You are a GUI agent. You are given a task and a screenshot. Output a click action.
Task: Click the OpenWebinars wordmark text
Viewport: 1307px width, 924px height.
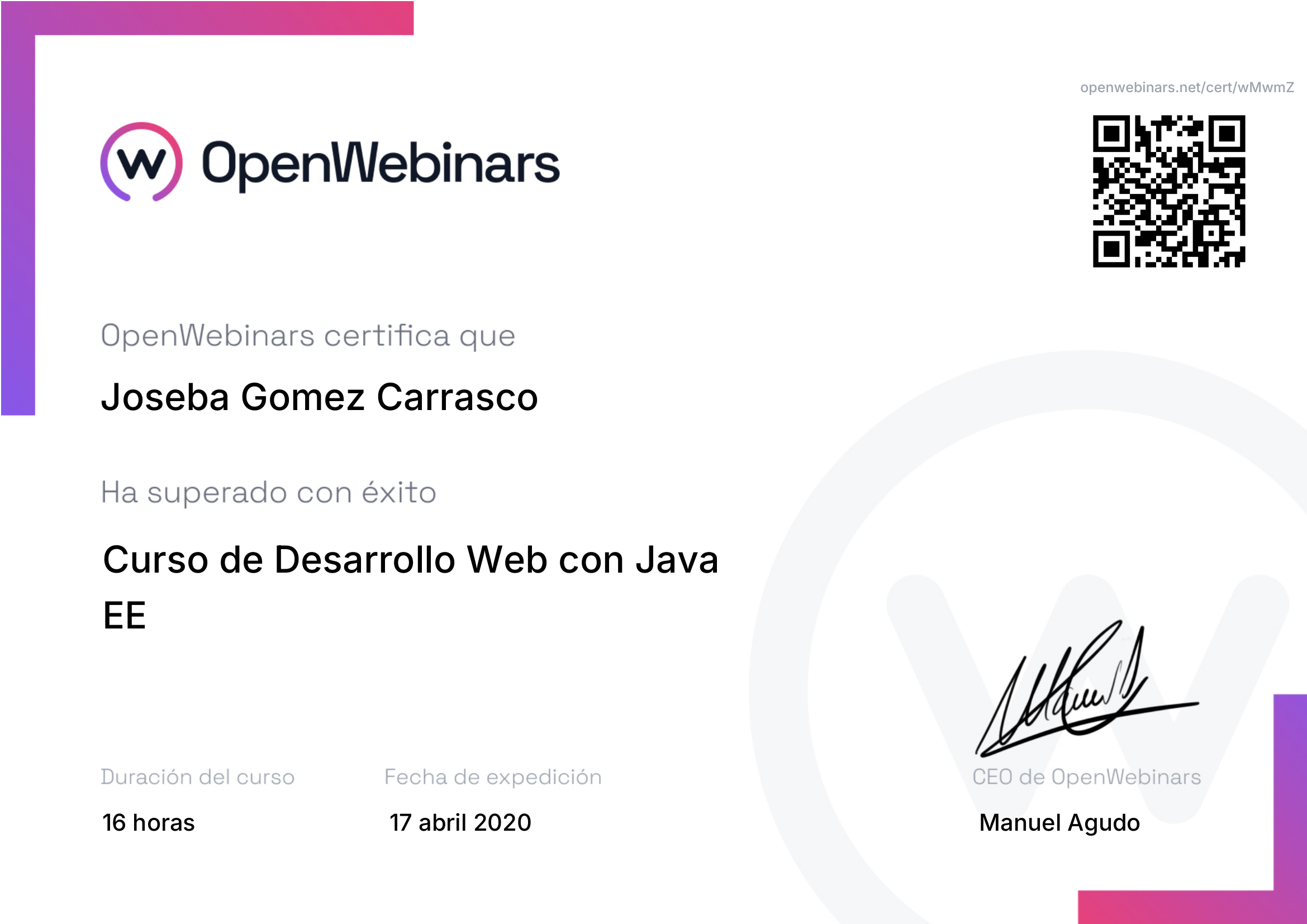pos(381,164)
